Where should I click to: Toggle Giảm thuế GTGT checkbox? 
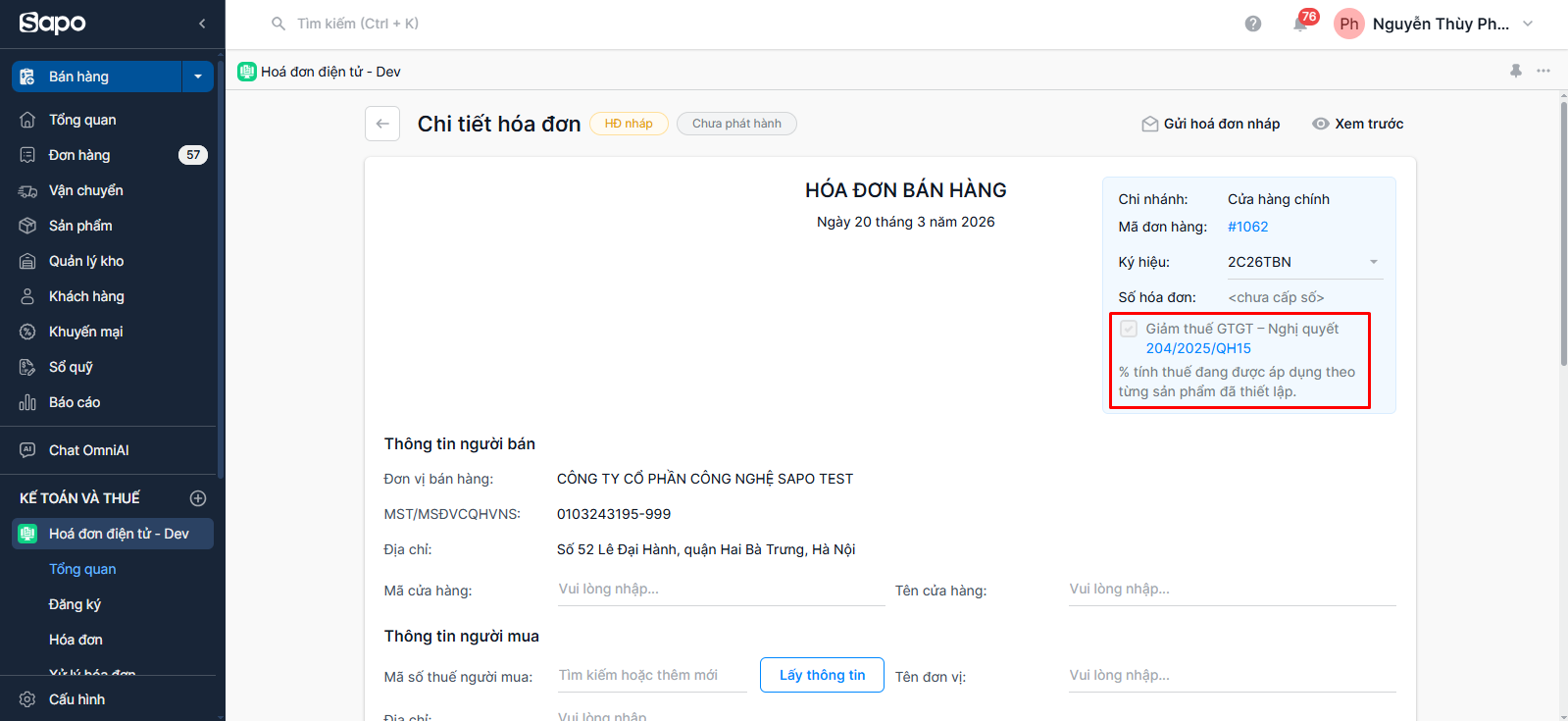(1129, 329)
